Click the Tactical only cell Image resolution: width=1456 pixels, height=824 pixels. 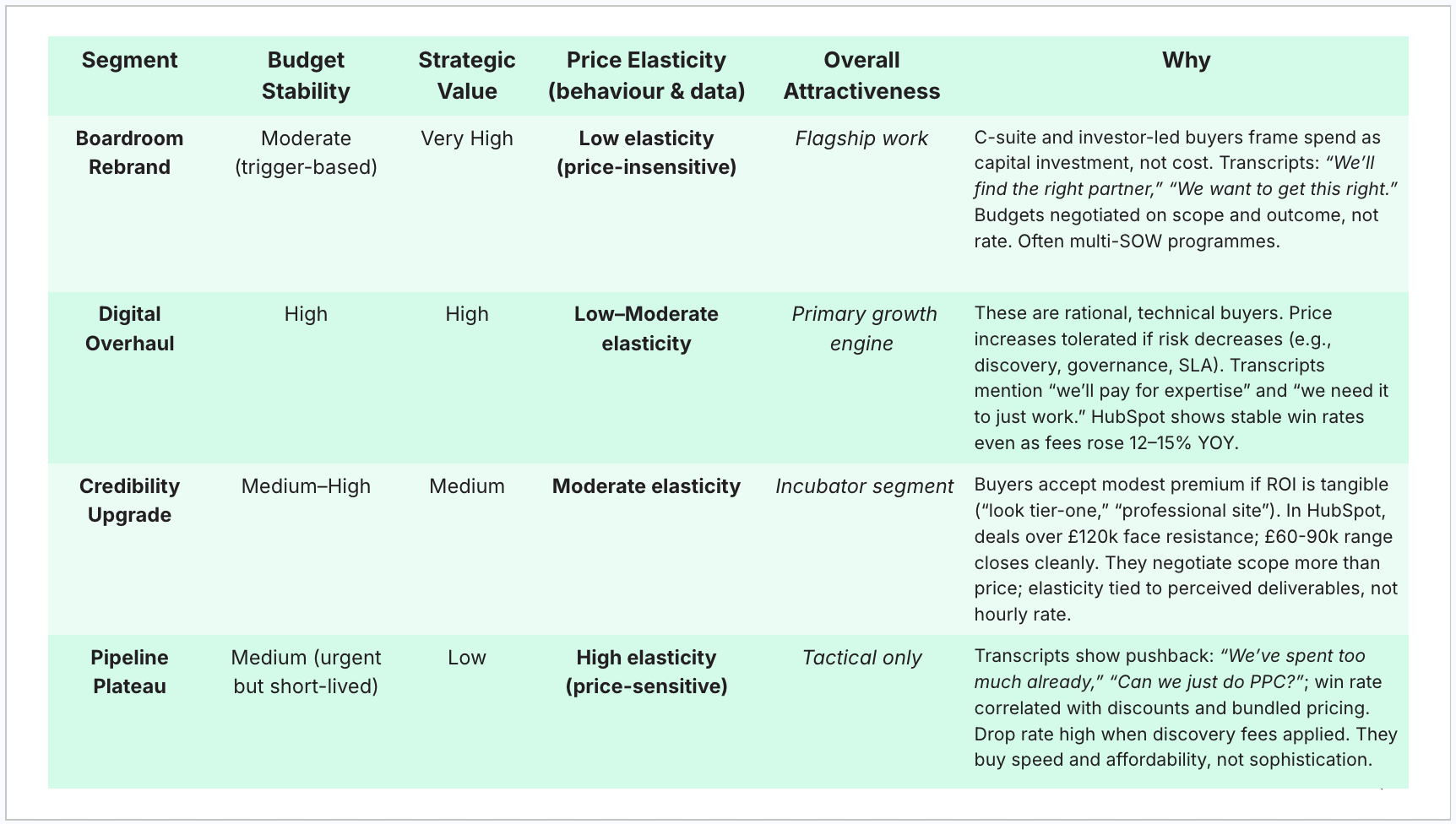[x=861, y=658]
